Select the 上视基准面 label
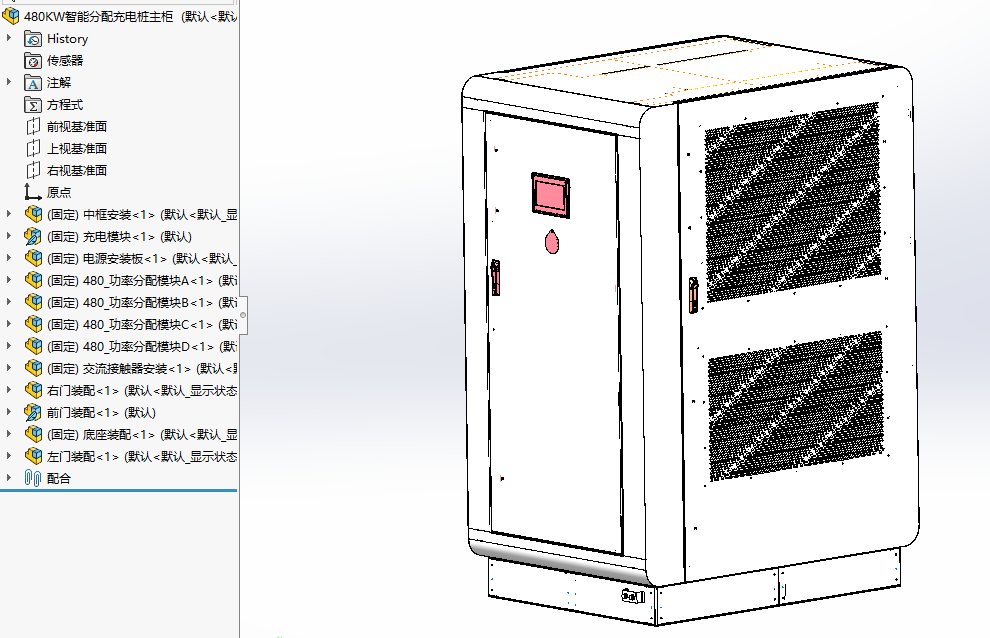The height and width of the screenshot is (638, 990). (x=76, y=148)
